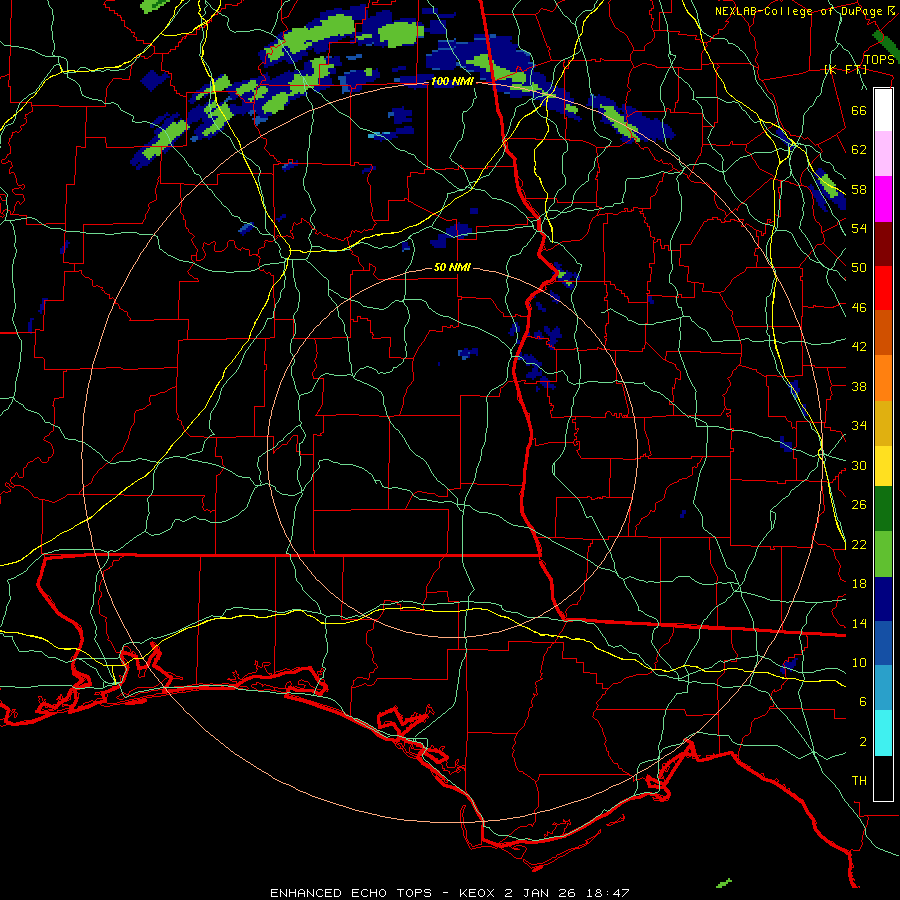The image size is (900, 900).
Task: Click the legend value 54
Action: (x=859, y=228)
